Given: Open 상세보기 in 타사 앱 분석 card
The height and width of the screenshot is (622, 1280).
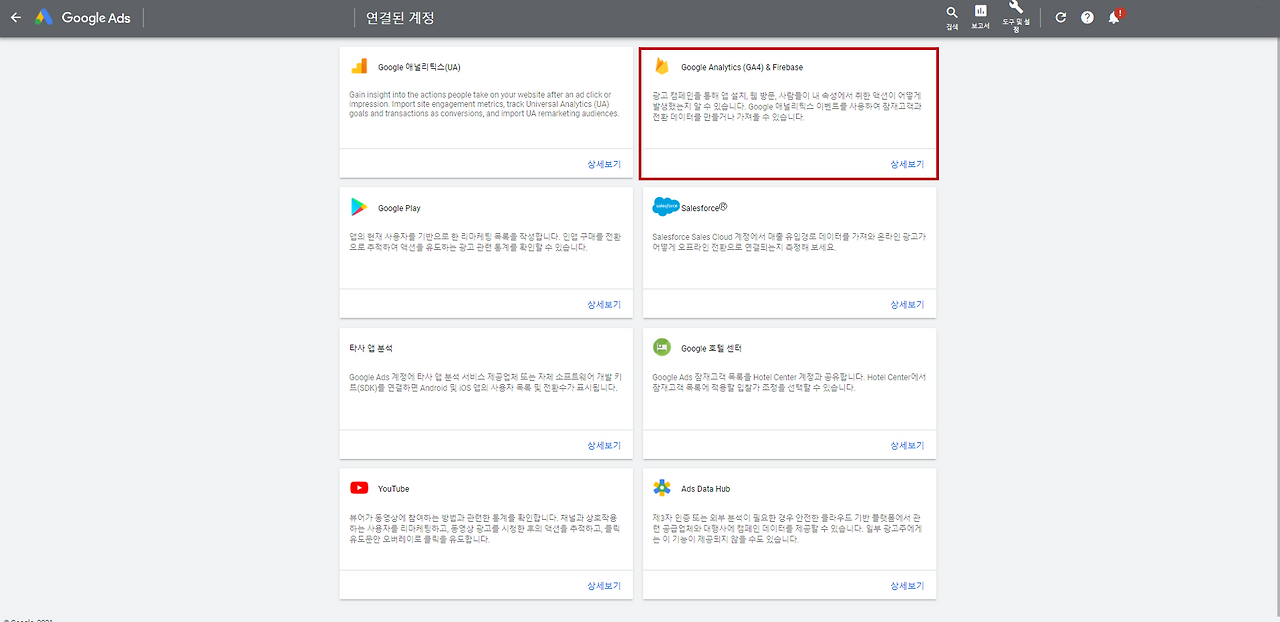Looking at the screenshot, I should [x=604, y=445].
